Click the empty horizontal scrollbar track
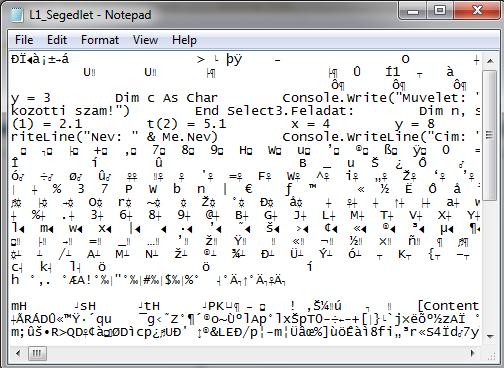The height and width of the screenshot is (368, 504). (x=256, y=353)
